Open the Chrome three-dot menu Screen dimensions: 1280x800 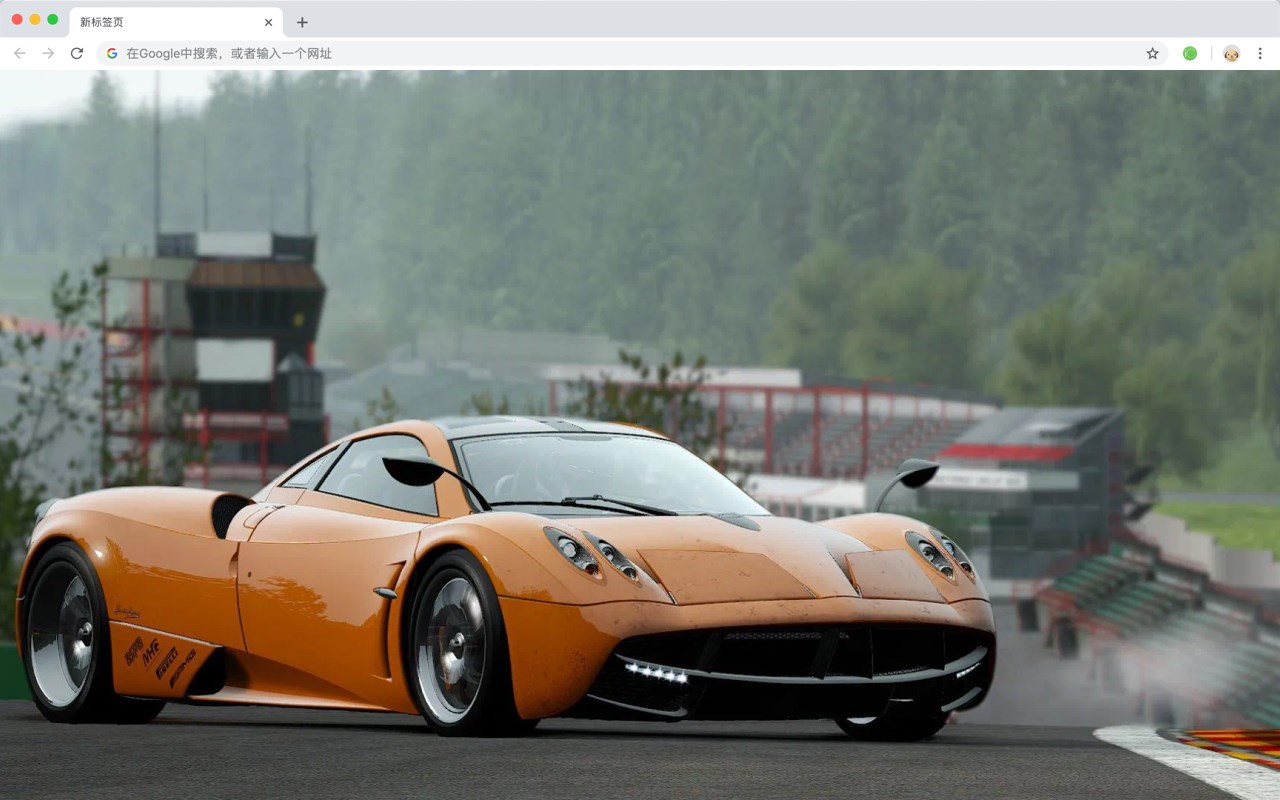pos(1260,53)
